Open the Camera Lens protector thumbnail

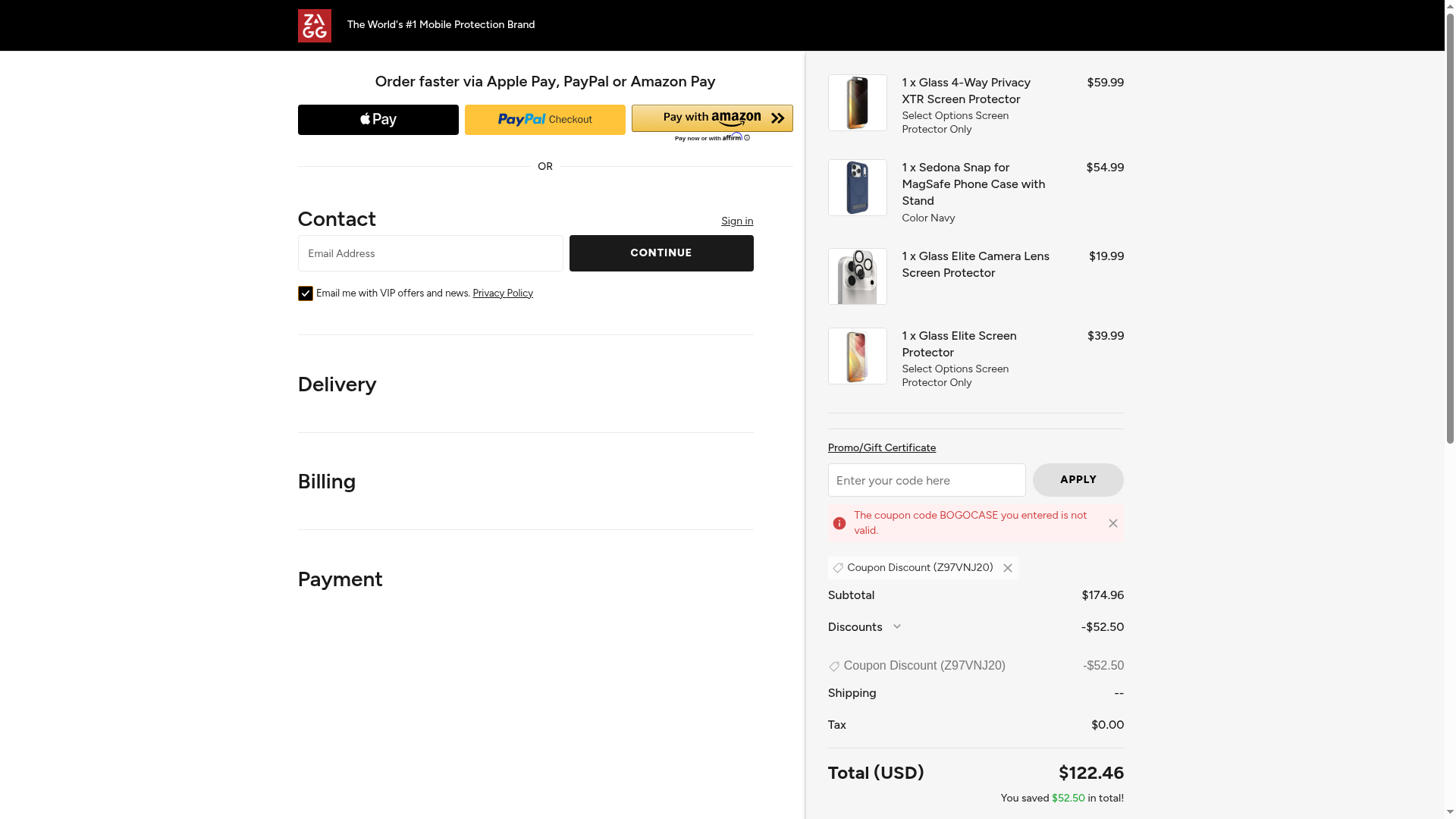tap(857, 277)
